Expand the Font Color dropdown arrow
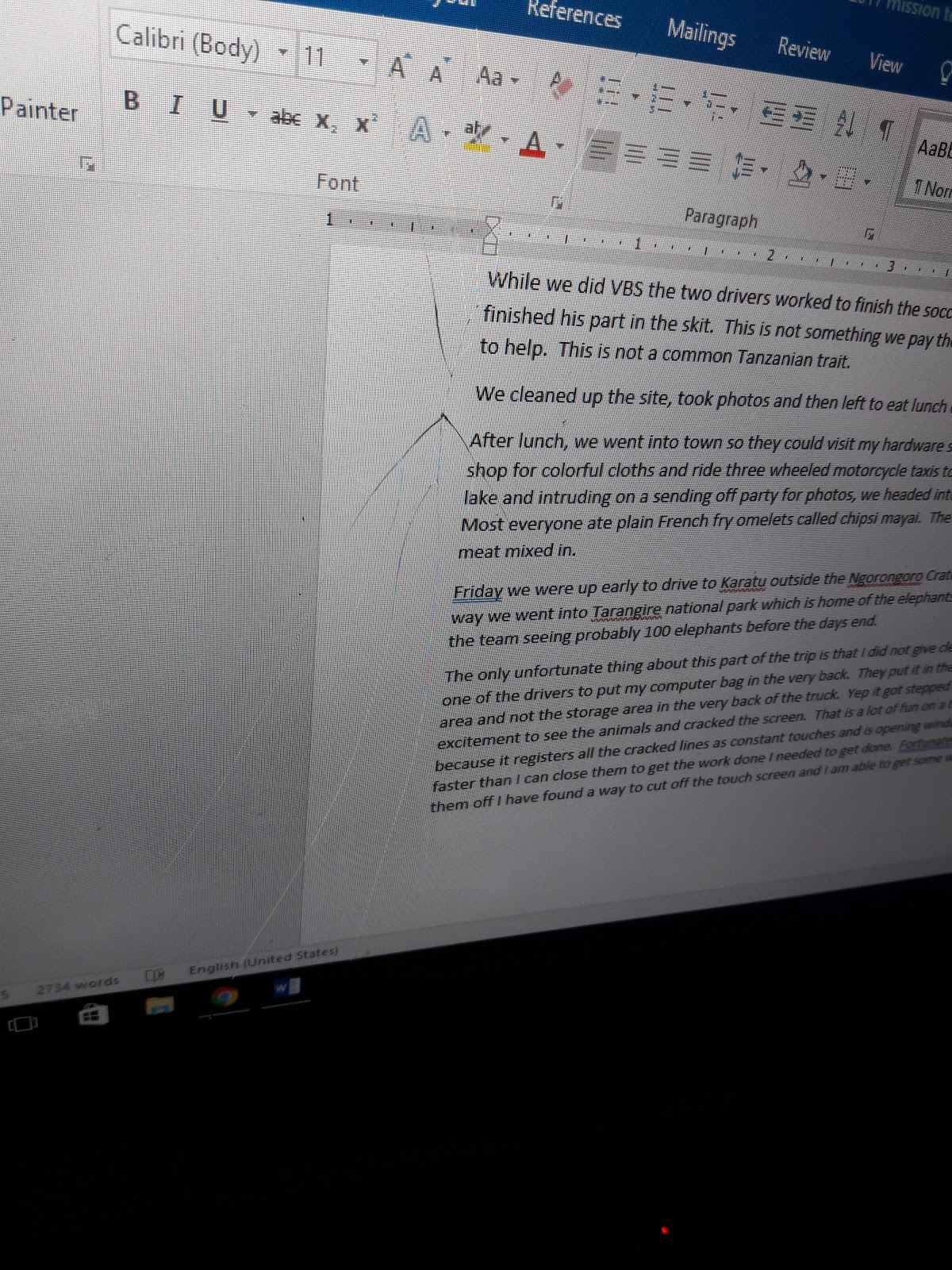Screen dimensions: 952x1270 559,146
